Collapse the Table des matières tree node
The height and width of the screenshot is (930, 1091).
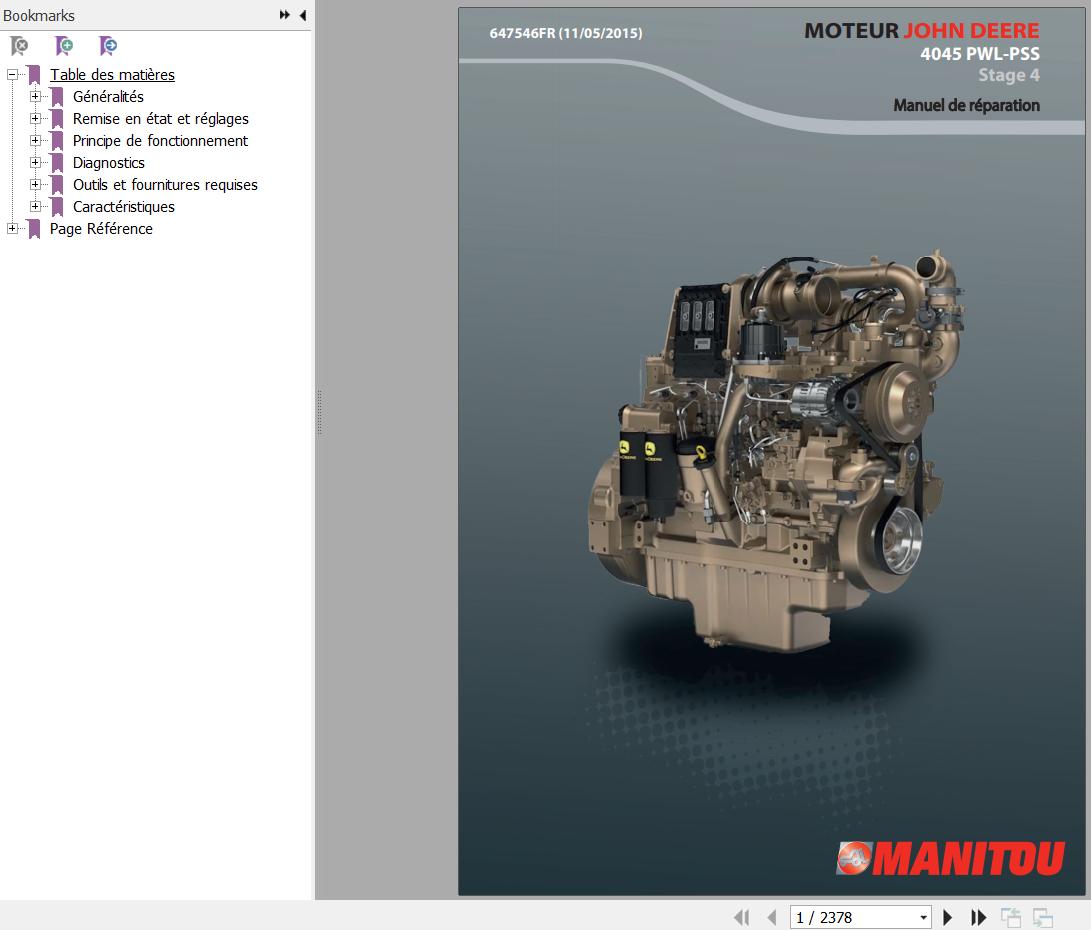click(x=13, y=74)
